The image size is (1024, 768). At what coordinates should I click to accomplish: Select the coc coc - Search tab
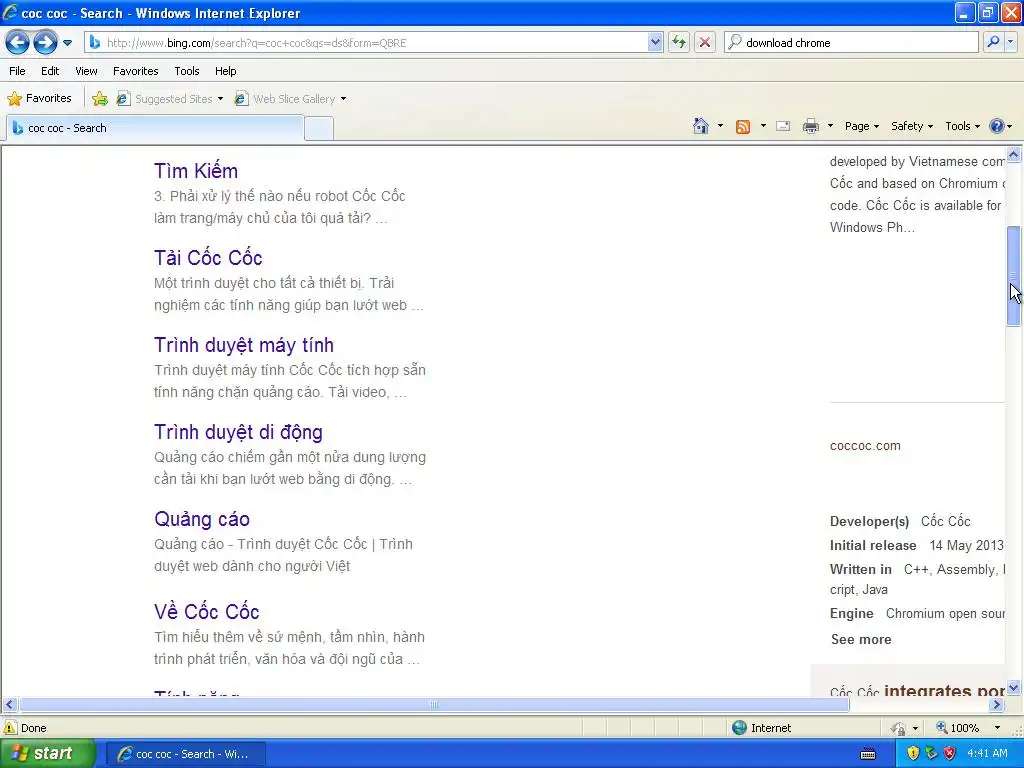point(154,128)
